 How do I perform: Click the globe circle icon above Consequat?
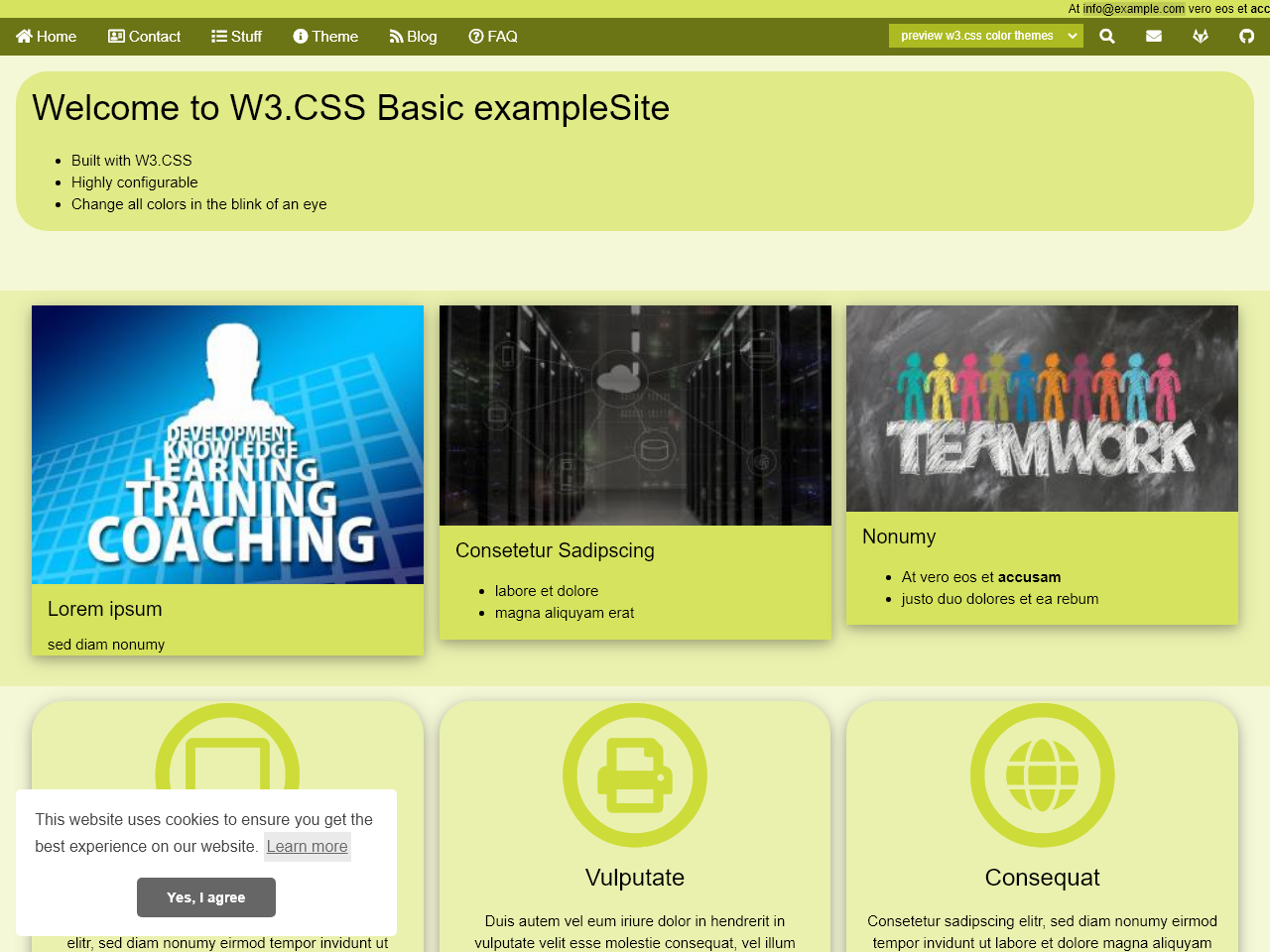(x=1042, y=774)
